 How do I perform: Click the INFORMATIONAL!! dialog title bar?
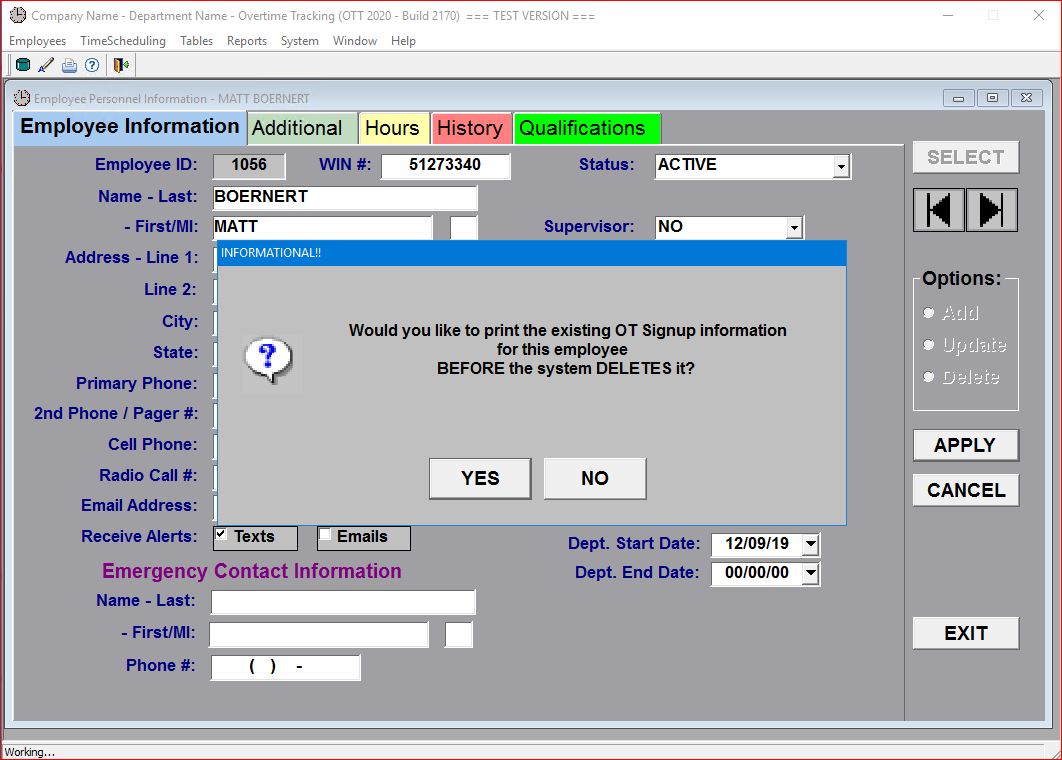point(532,253)
